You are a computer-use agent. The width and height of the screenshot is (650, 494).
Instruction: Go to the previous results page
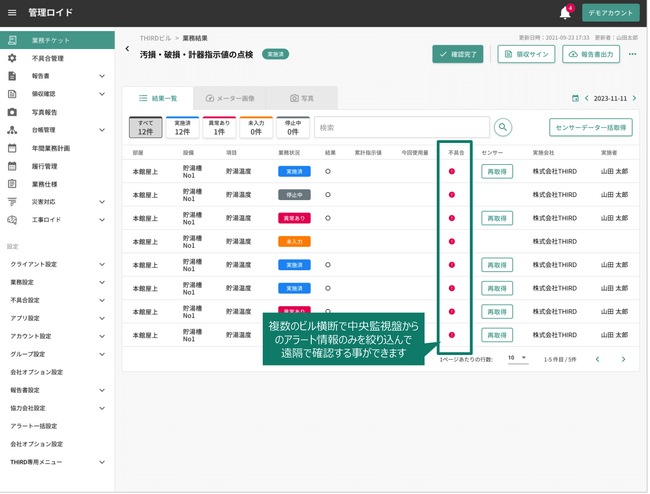pyautogui.click(x=597, y=359)
